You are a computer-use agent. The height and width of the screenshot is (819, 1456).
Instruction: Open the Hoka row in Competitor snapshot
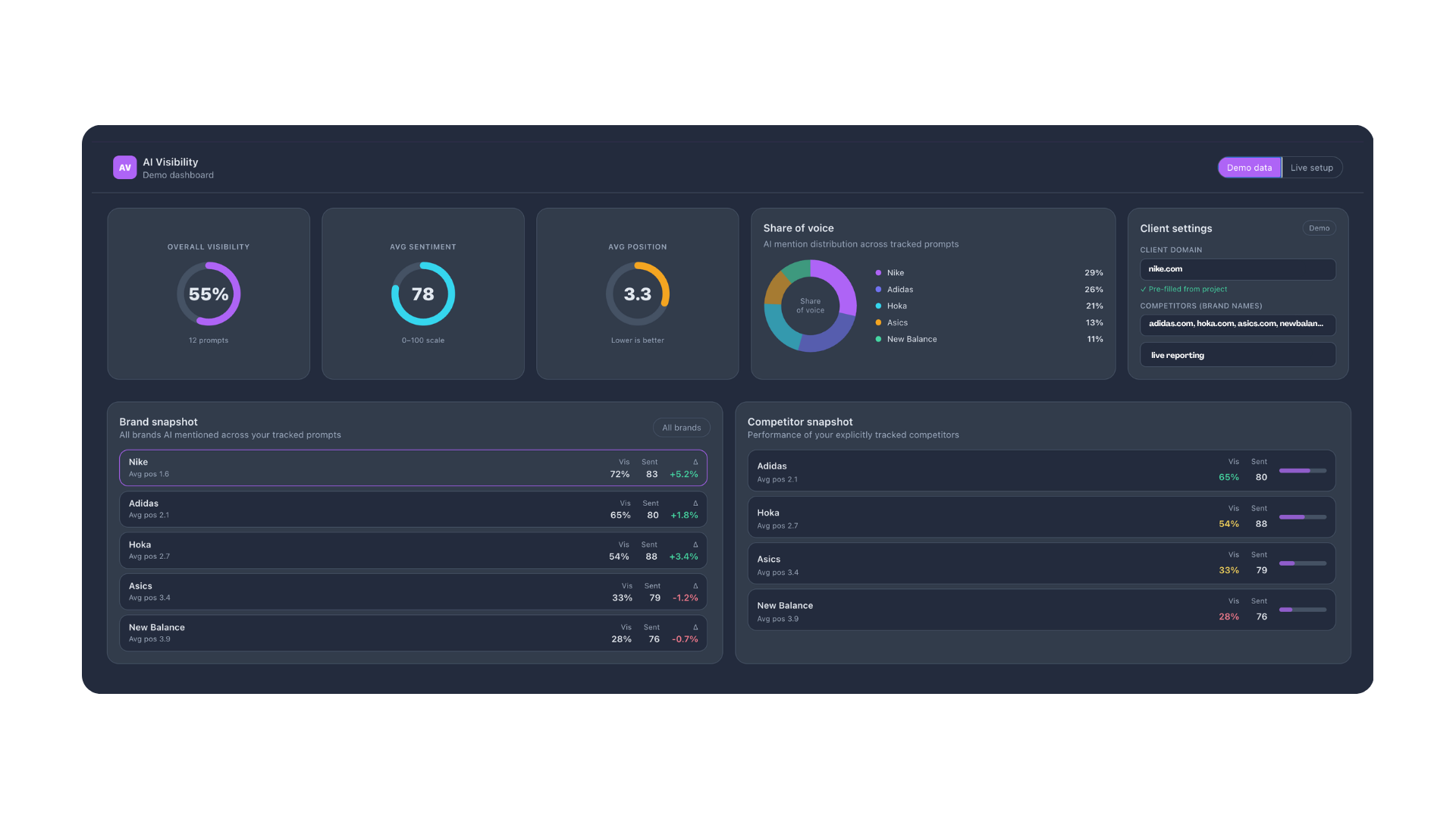[x=1041, y=517]
